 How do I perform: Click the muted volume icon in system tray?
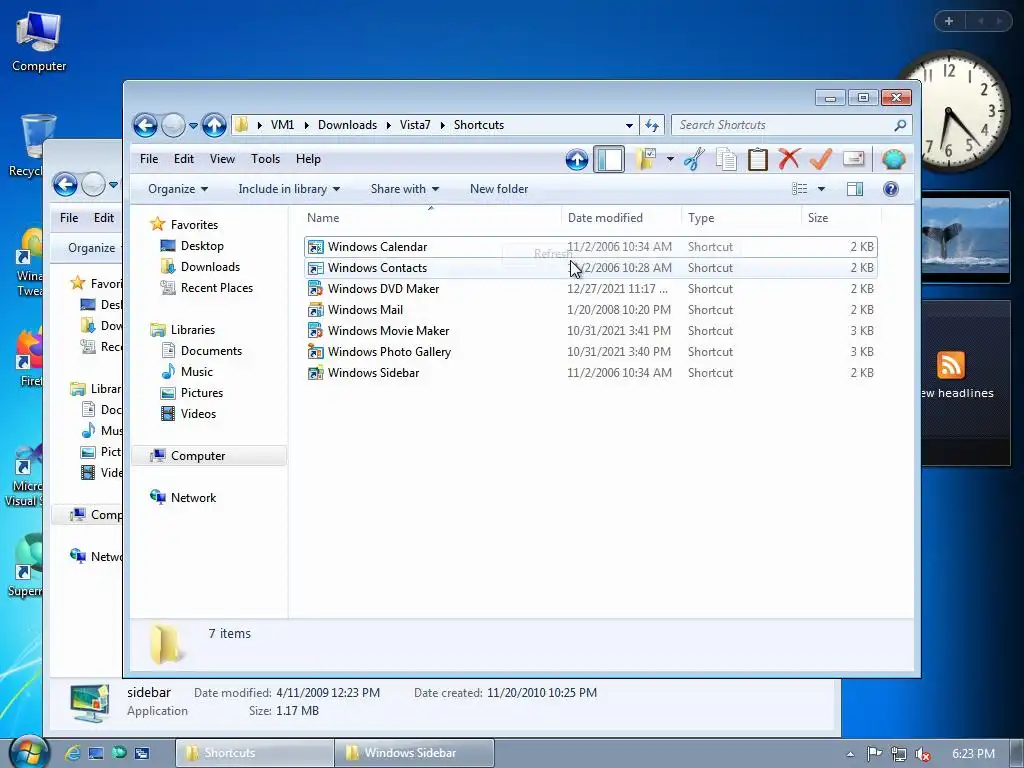click(922, 754)
